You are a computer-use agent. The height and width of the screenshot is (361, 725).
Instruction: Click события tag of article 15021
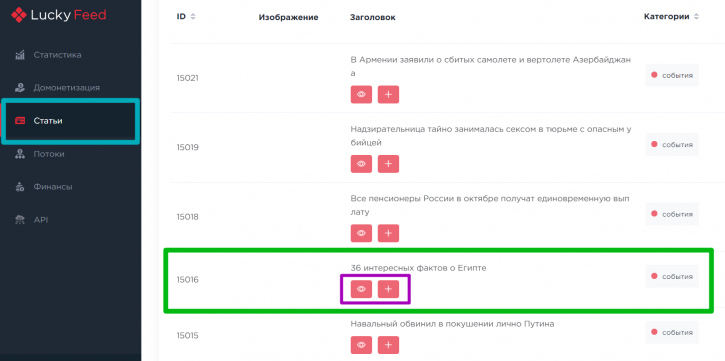click(x=672, y=75)
